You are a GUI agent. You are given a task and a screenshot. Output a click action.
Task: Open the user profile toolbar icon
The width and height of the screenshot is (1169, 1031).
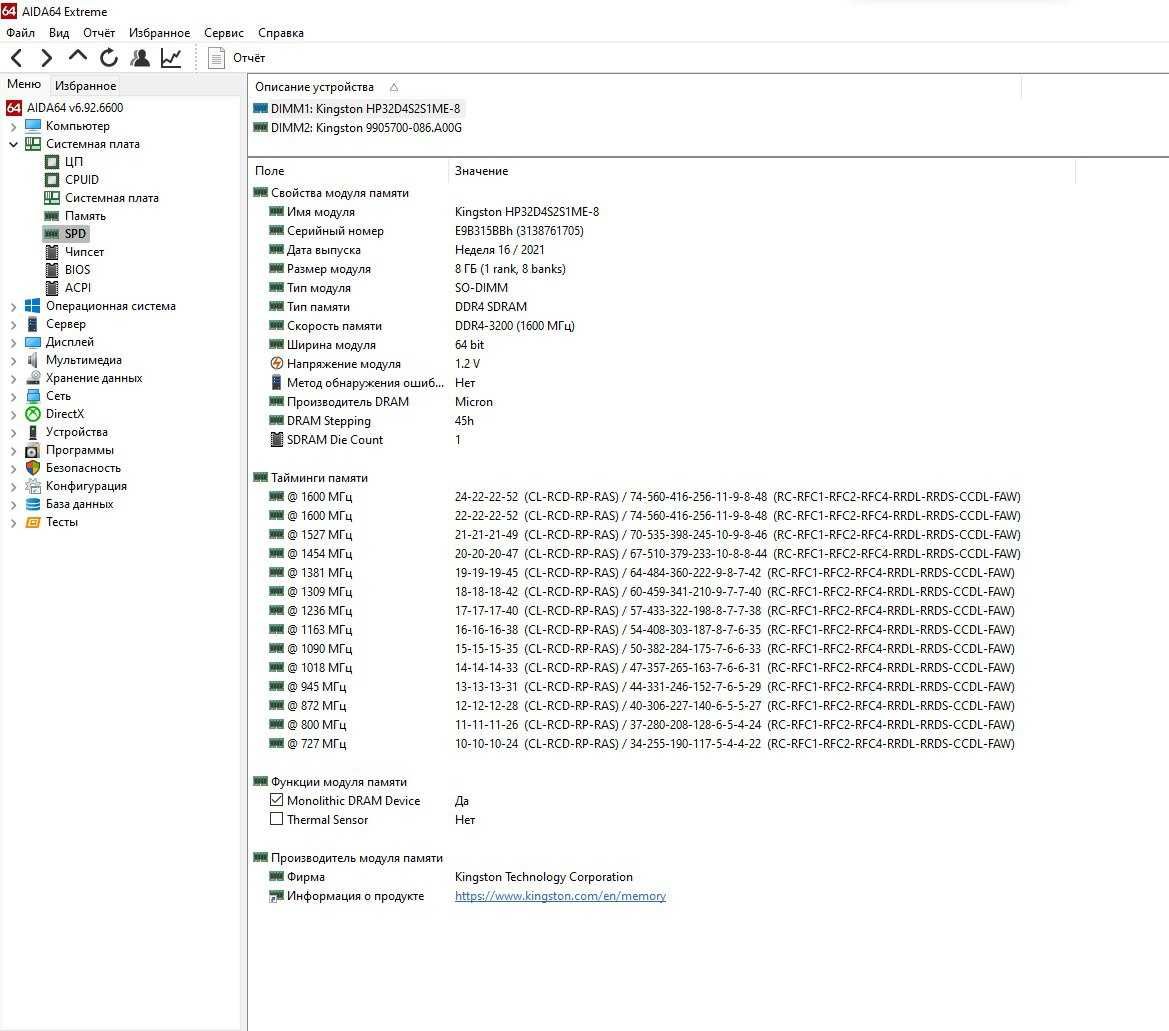click(x=139, y=57)
